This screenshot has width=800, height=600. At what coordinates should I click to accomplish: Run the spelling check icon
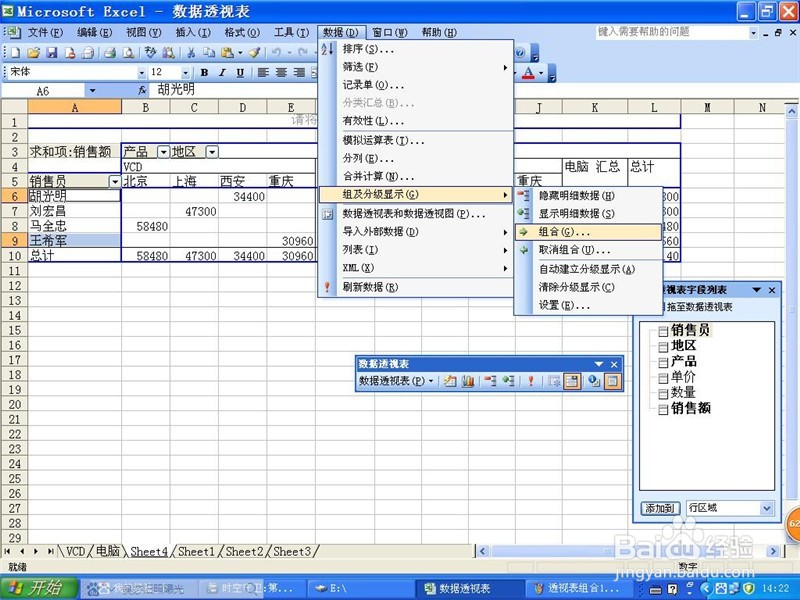(x=150, y=52)
